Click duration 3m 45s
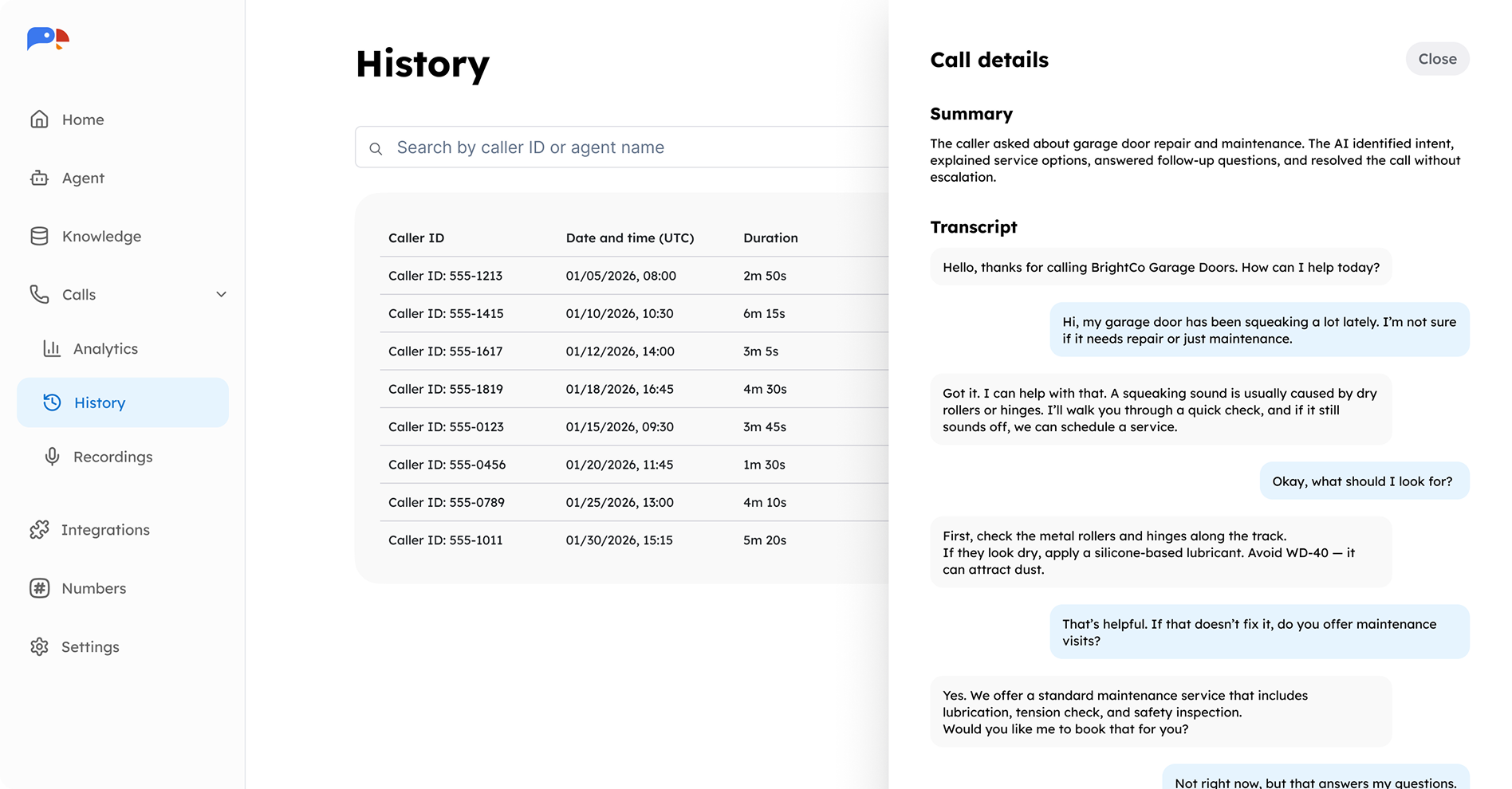 [x=765, y=426]
